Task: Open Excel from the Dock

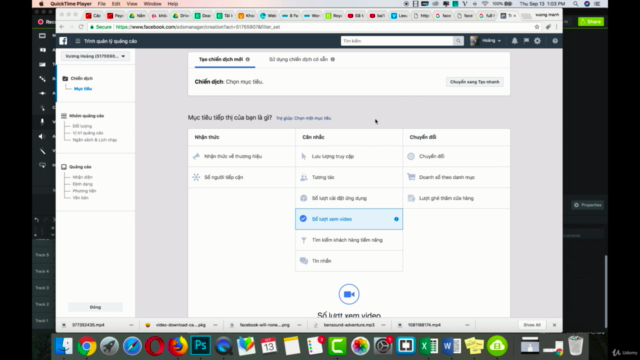Action: (429, 346)
